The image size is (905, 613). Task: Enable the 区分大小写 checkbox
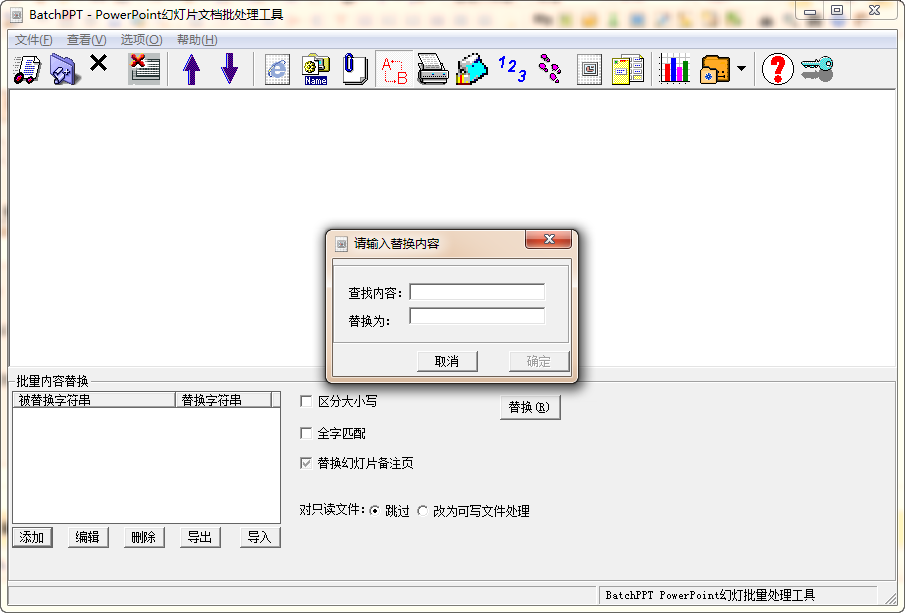[306, 401]
